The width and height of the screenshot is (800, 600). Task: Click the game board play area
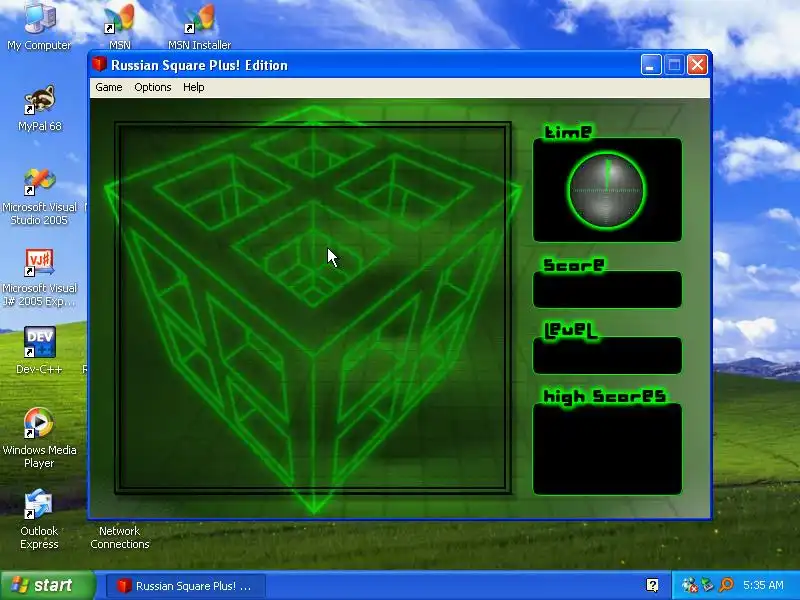pyautogui.click(x=313, y=308)
